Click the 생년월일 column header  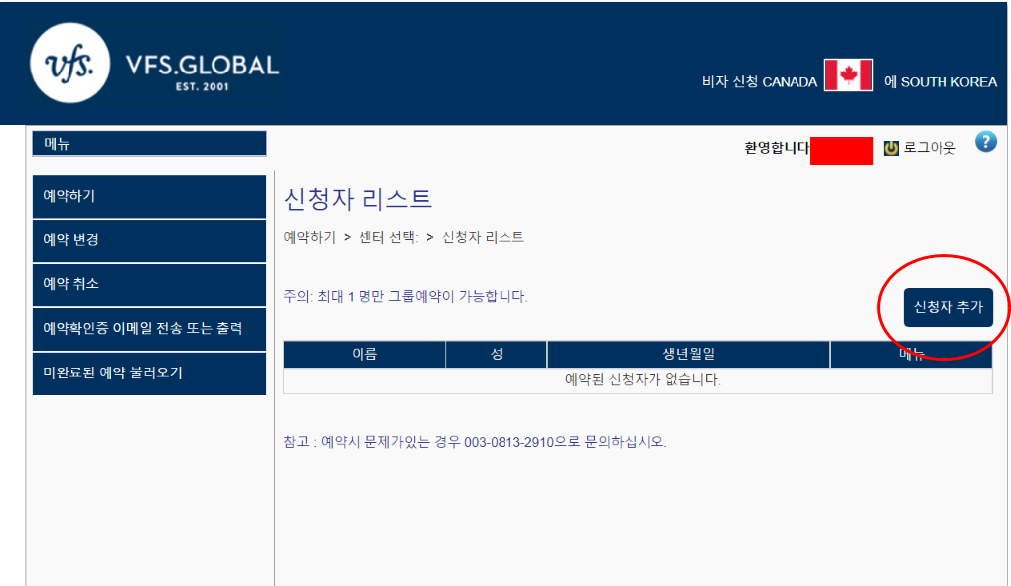click(x=688, y=354)
